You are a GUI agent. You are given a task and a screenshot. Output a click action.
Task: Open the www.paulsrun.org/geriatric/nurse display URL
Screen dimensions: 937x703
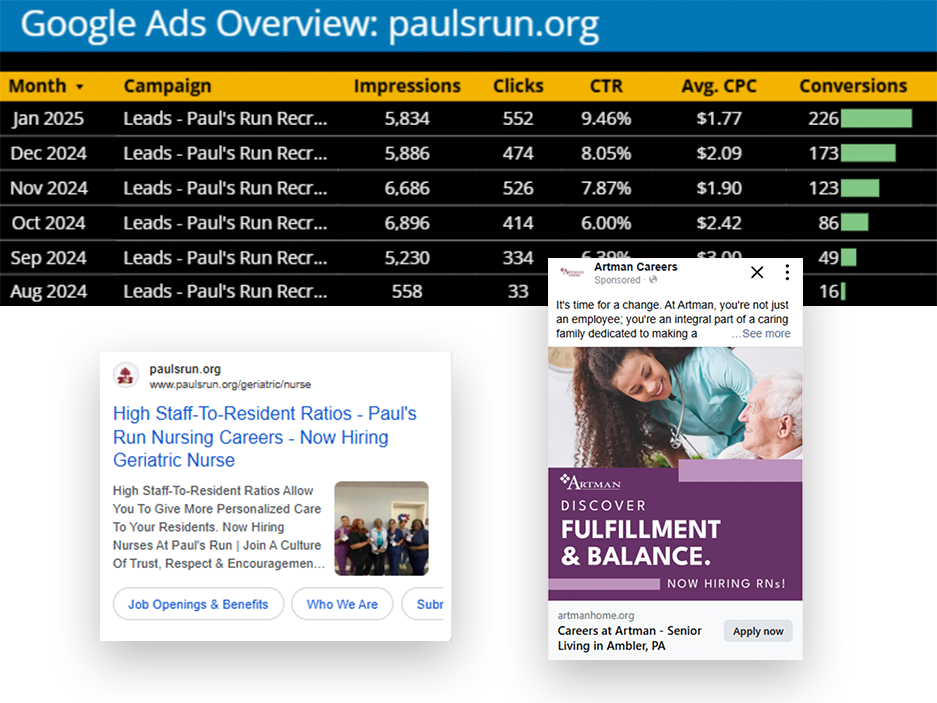230,384
